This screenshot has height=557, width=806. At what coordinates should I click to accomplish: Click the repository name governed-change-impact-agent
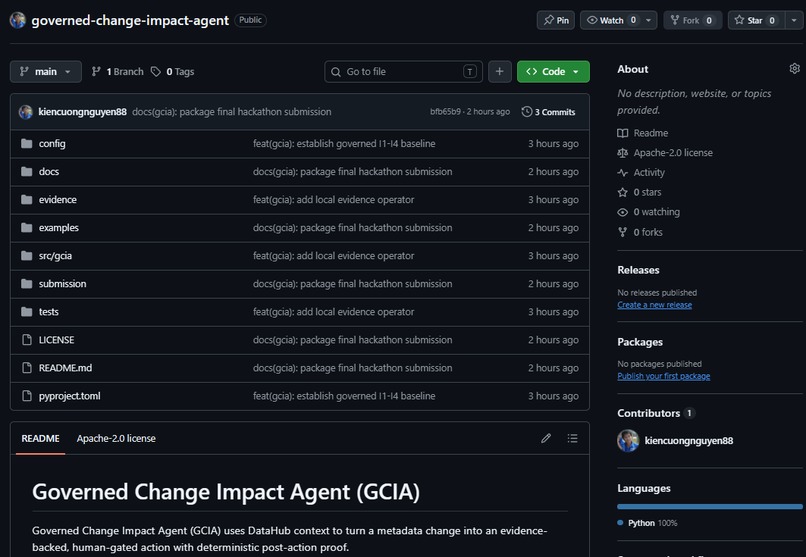tap(130, 20)
